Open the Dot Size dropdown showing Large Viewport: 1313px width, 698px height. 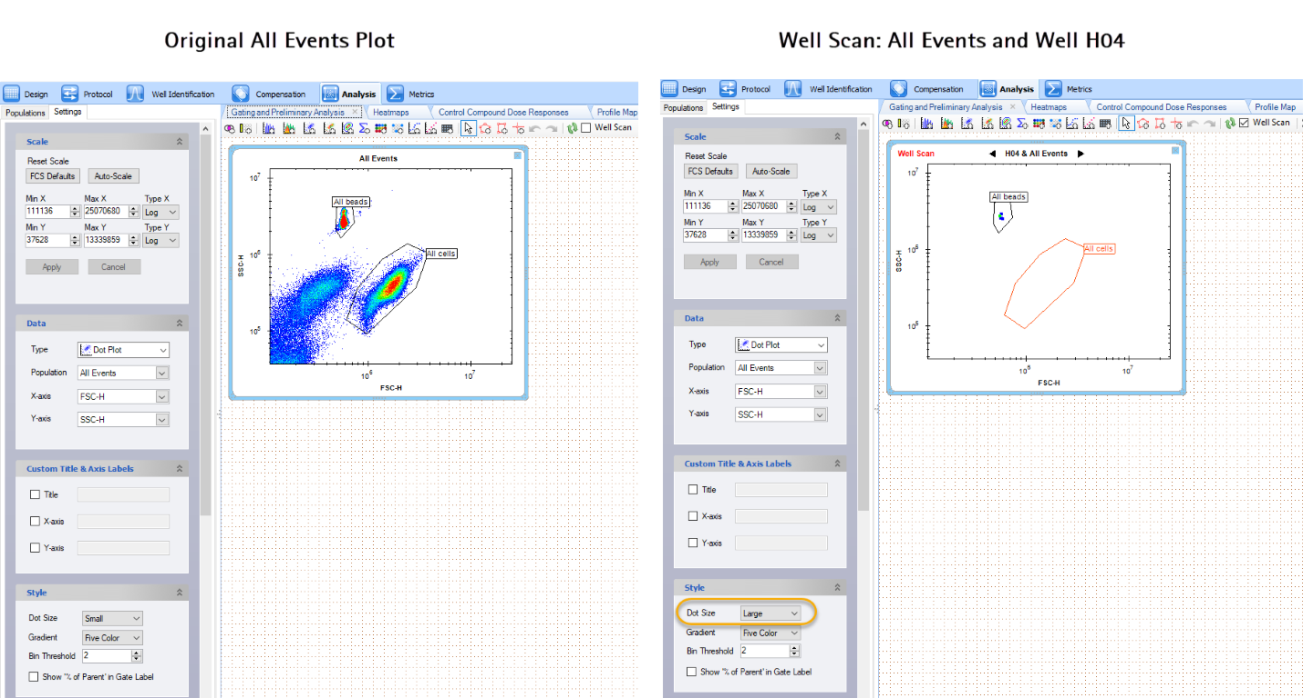(770, 613)
